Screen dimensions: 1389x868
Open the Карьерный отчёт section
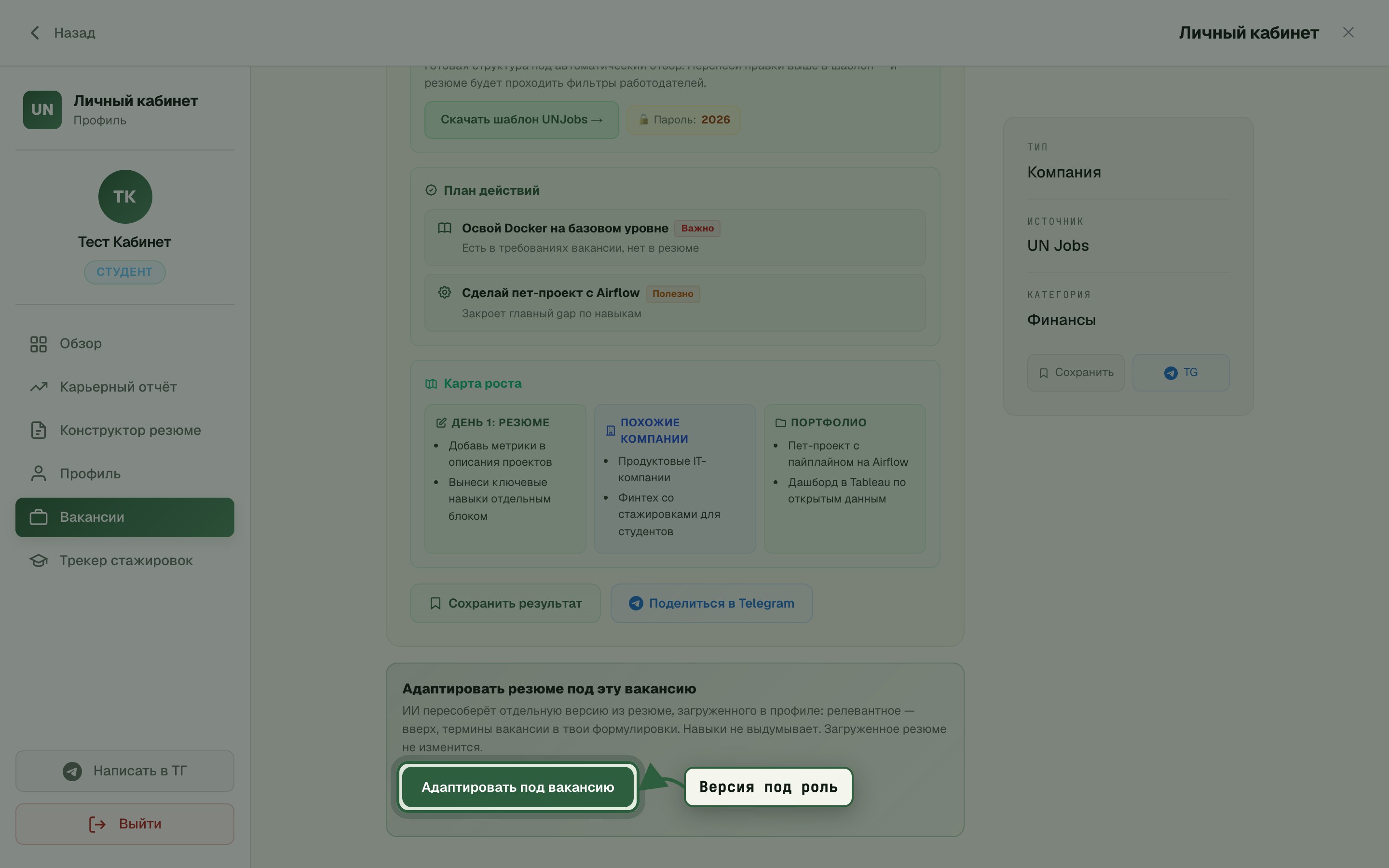pyautogui.click(x=124, y=387)
